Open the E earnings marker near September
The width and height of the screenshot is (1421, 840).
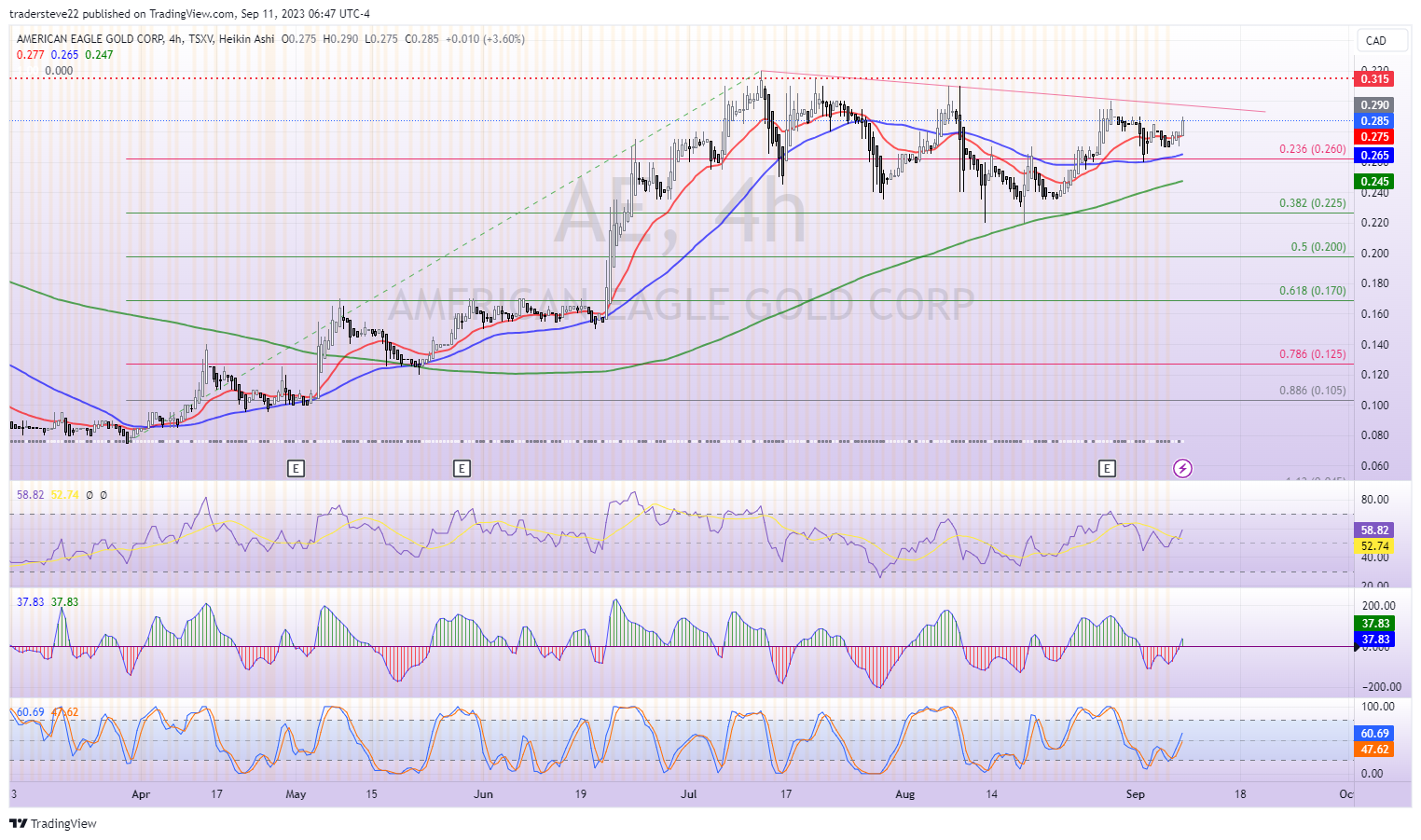click(x=1107, y=468)
